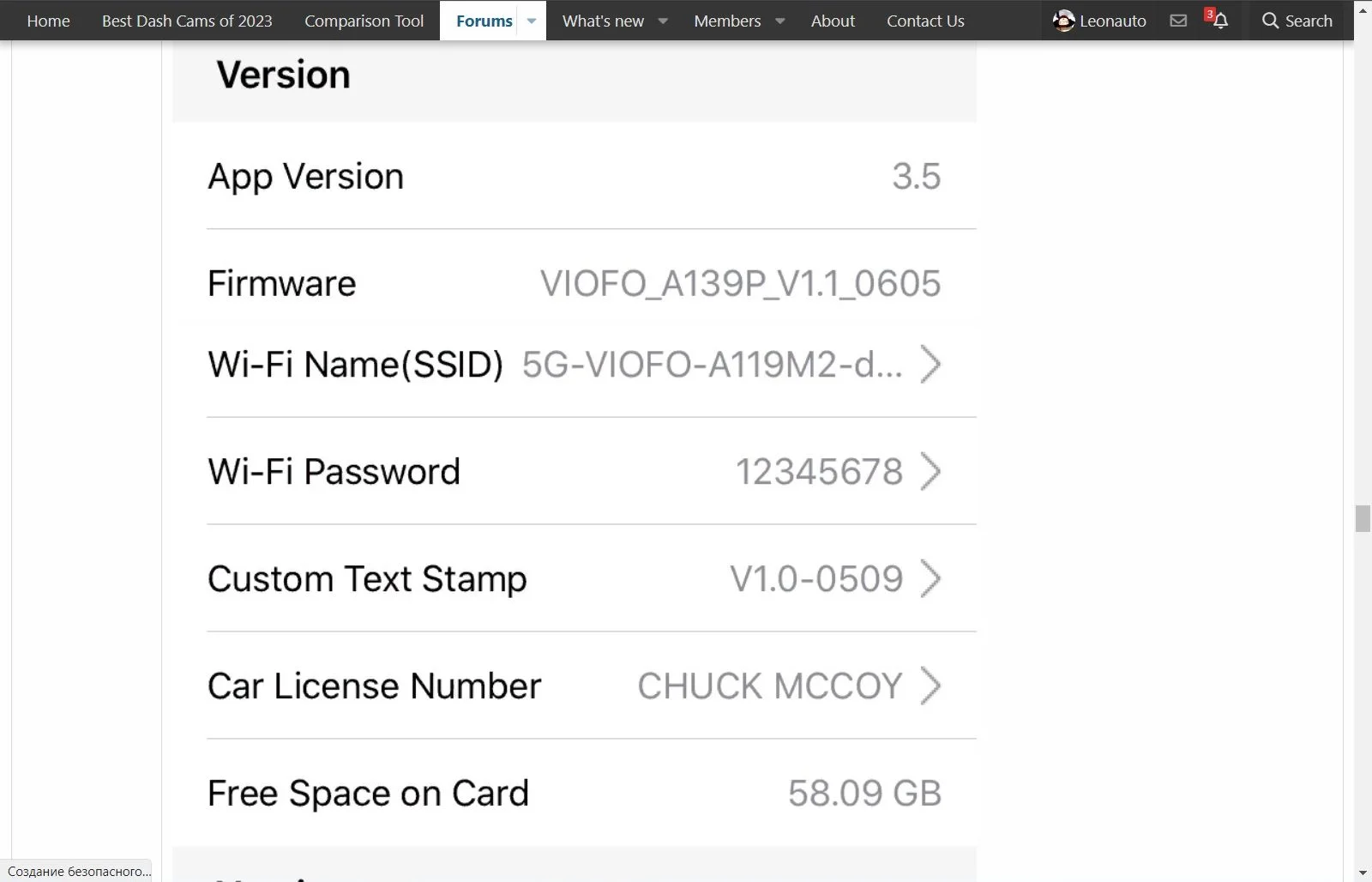Image resolution: width=1372 pixels, height=882 pixels.
Task: Click the stamp value V1.0-0509
Action: coord(816,578)
